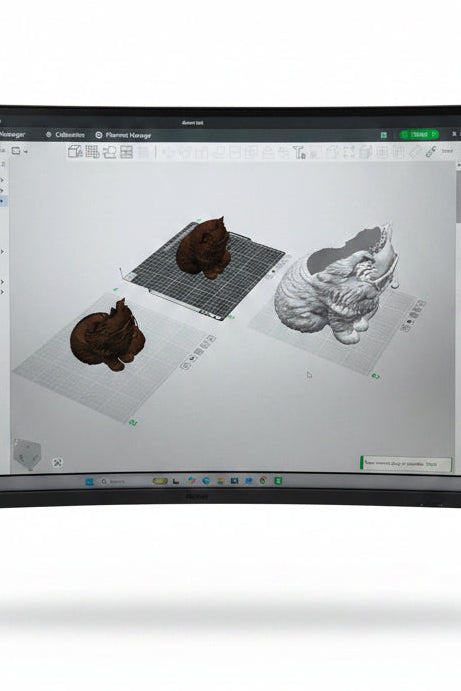
Task: Open the Filament Manager tab
Action: click(x=123, y=135)
